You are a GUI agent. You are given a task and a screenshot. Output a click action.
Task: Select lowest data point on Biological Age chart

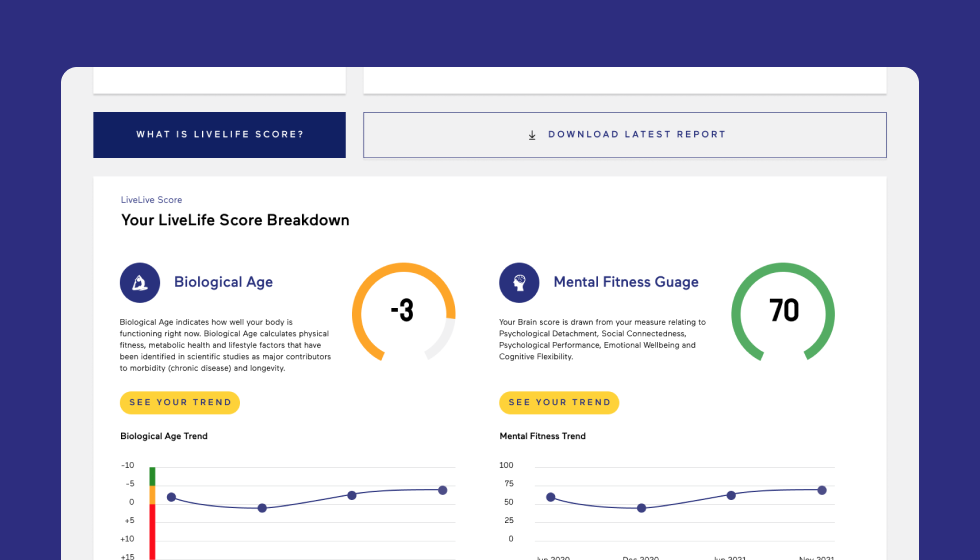coord(262,508)
